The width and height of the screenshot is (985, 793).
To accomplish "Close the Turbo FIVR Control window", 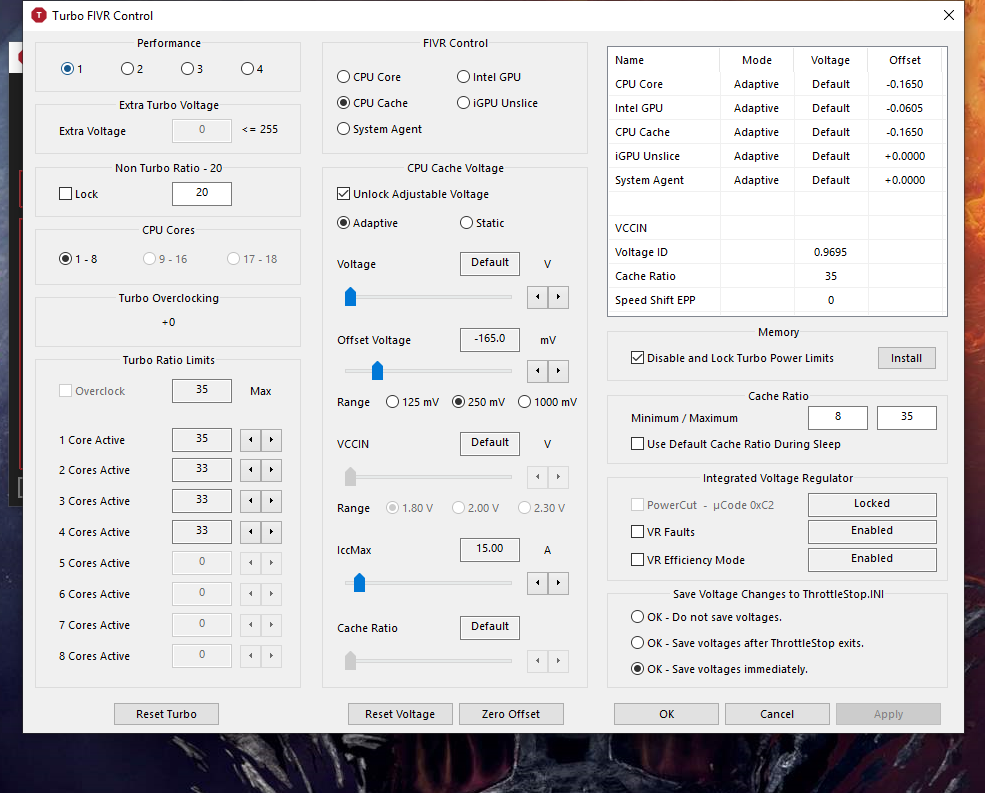I will pos(949,15).
